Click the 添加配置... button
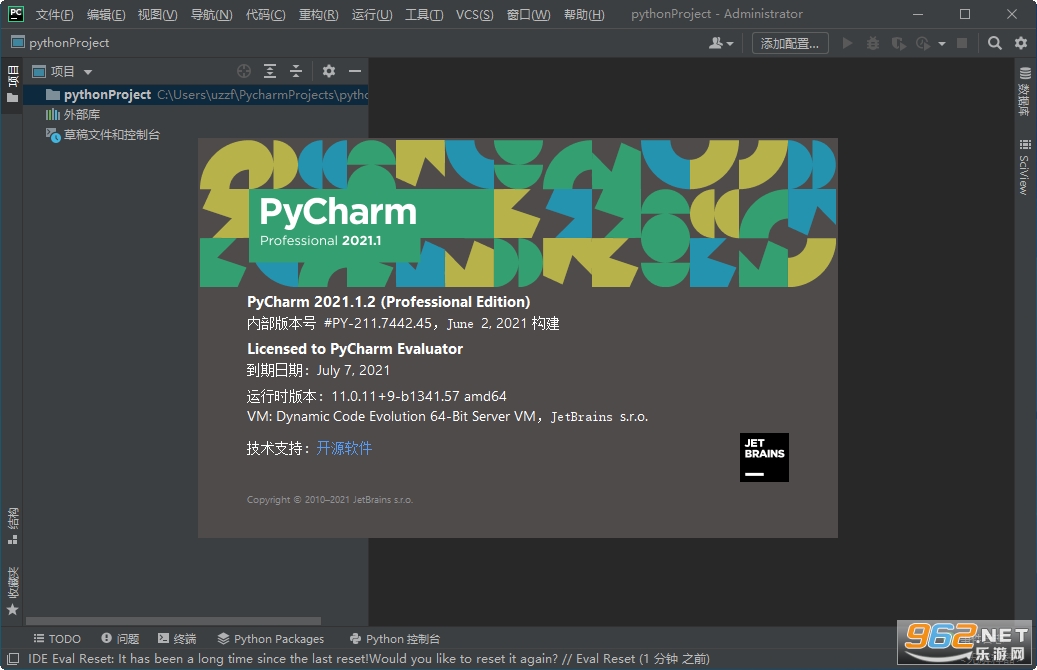 pyautogui.click(x=790, y=43)
